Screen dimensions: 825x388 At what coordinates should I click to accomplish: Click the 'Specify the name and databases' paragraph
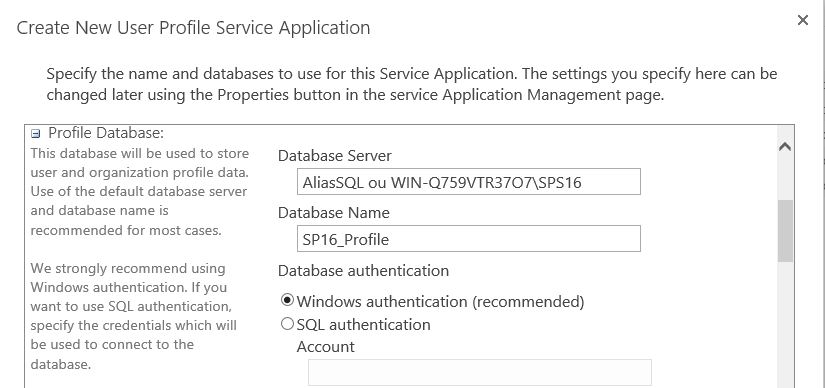[x=412, y=84]
